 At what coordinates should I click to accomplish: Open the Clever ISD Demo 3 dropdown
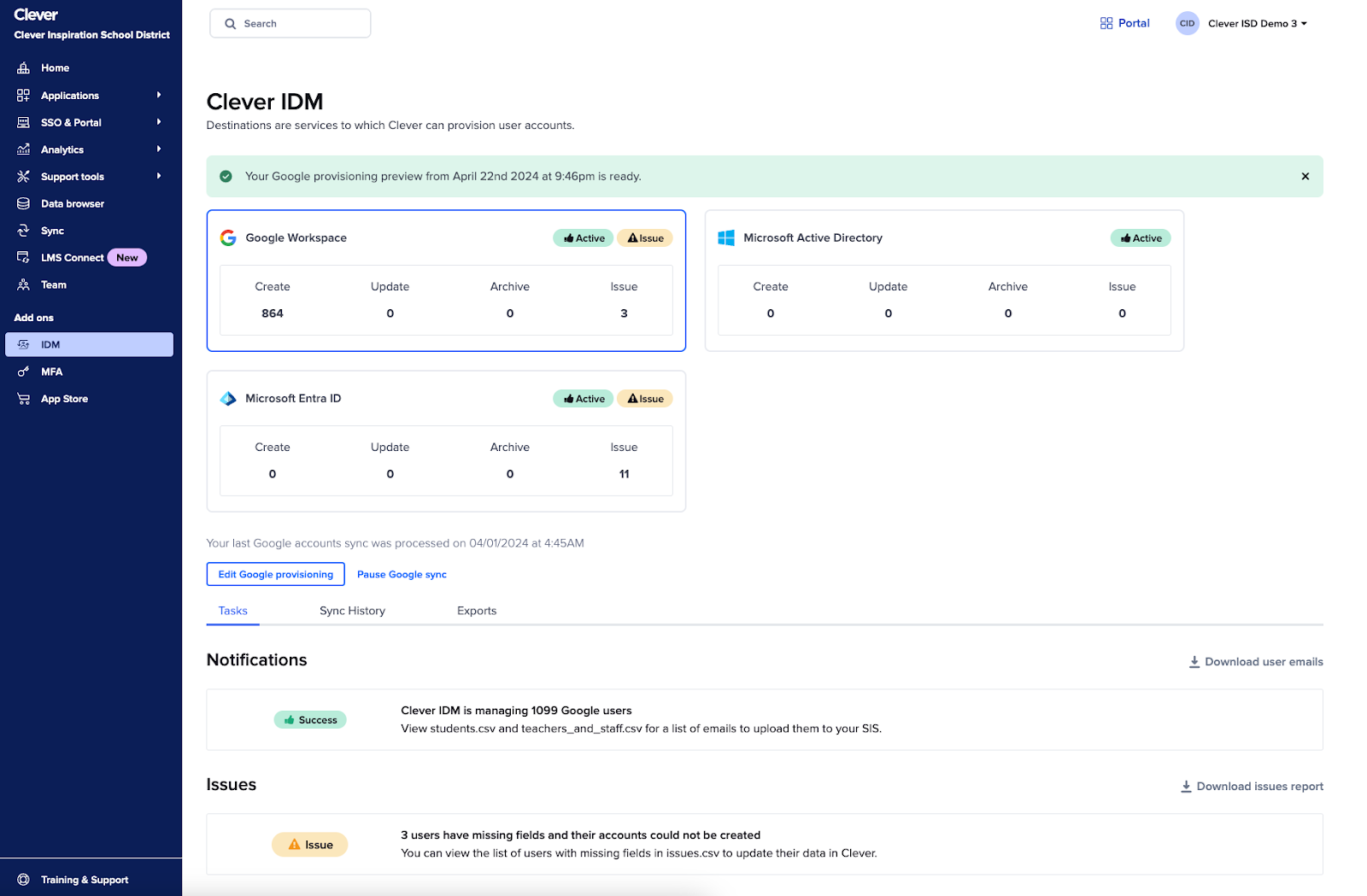[x=1257, y=24]
